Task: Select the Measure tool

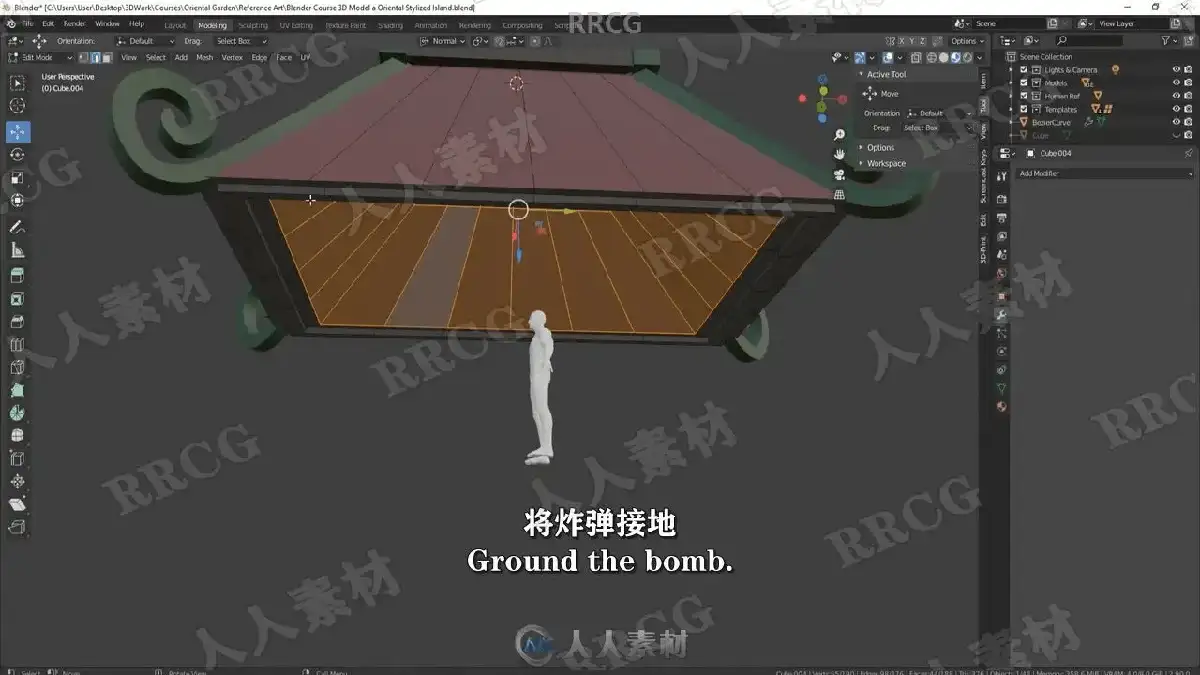Action: click(18, 250)
